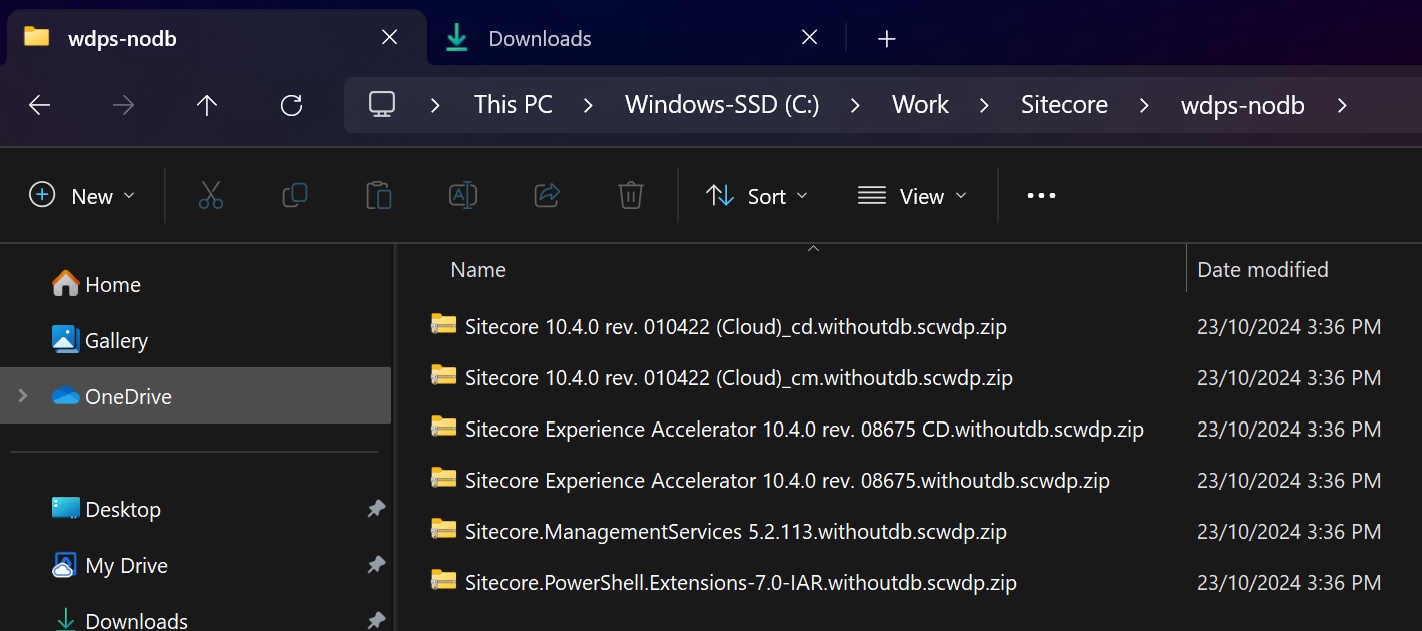Navigate to This PC breadcrumb

coord(513,105)
